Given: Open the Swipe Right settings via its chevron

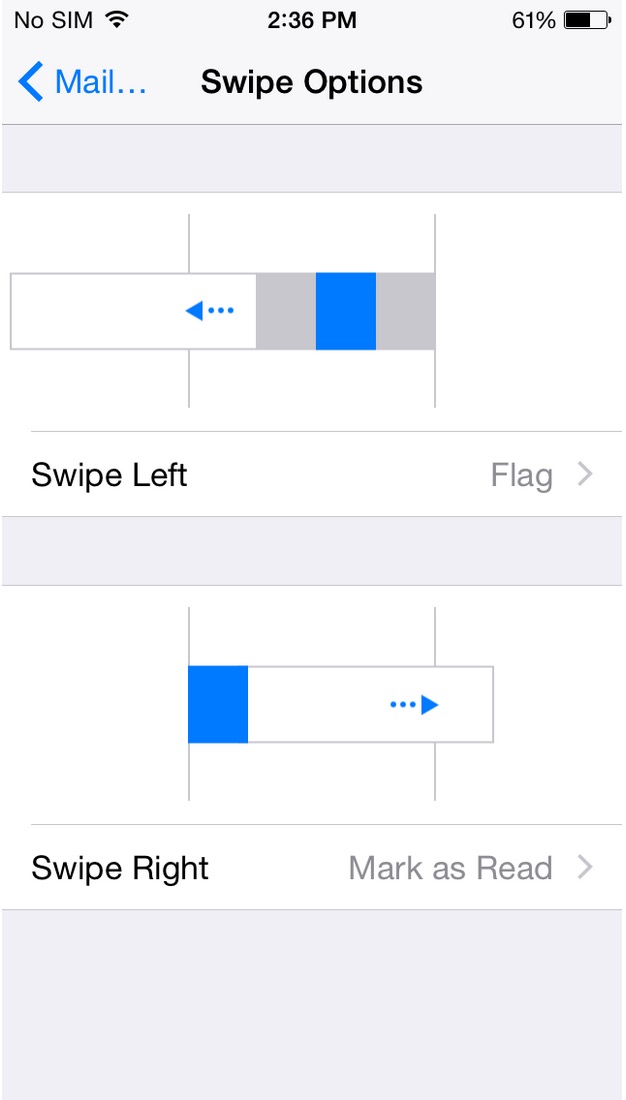Looking at the screenshot, I should tap(585, 868).
